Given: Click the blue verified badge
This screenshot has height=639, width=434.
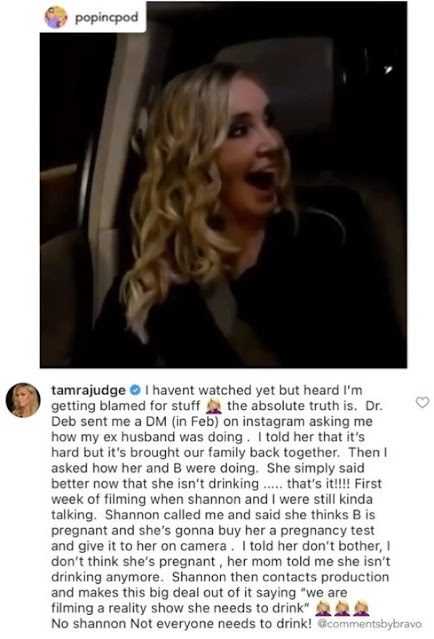Looking at the screenshot, I should tap(135, 390).
